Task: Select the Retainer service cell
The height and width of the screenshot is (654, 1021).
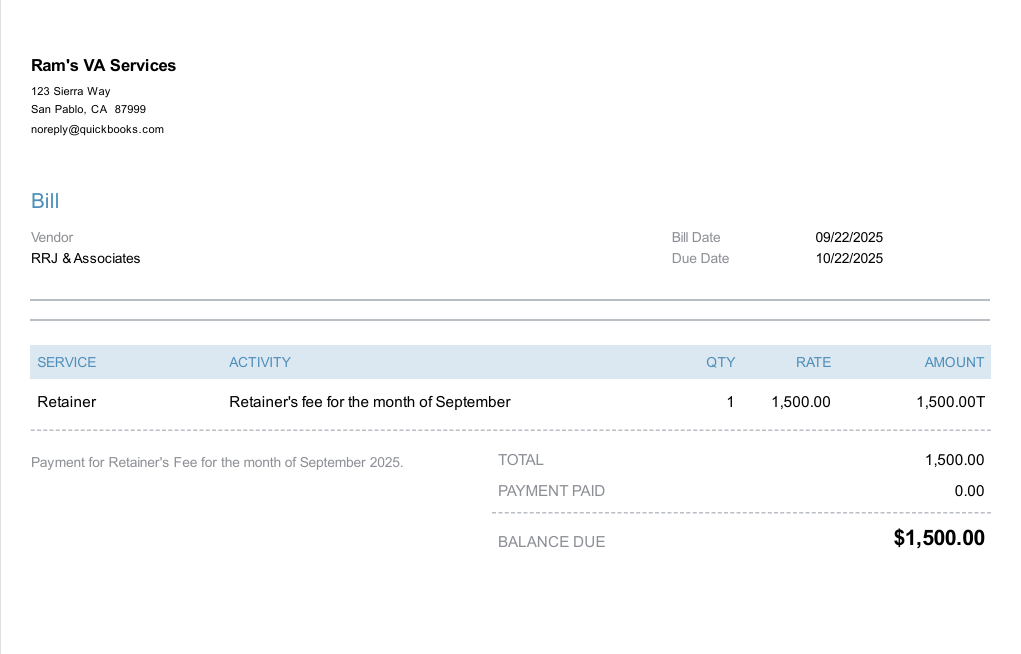Action: point(66,402)
